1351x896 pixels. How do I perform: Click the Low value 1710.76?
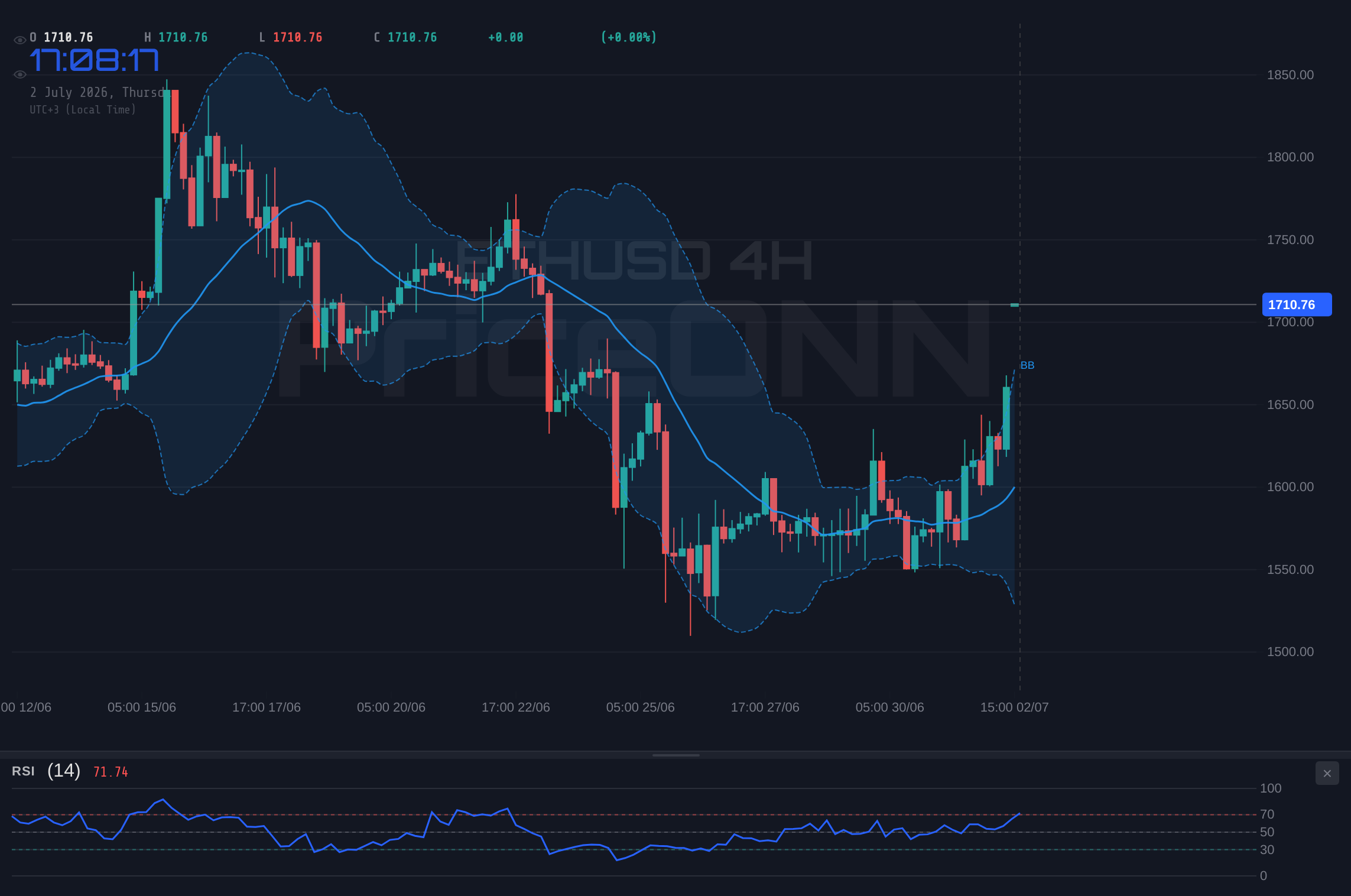coord(298,37)
